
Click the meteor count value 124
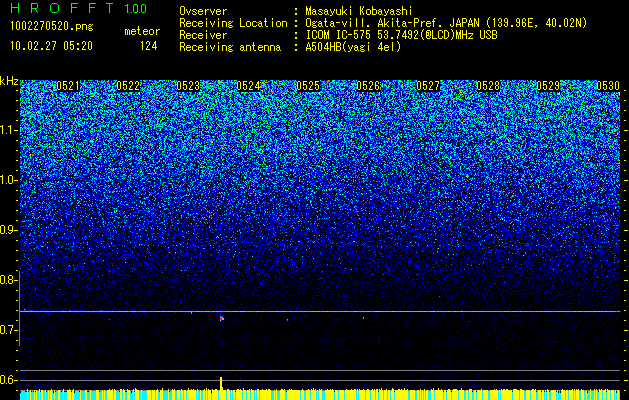click(x=148, y=46)
